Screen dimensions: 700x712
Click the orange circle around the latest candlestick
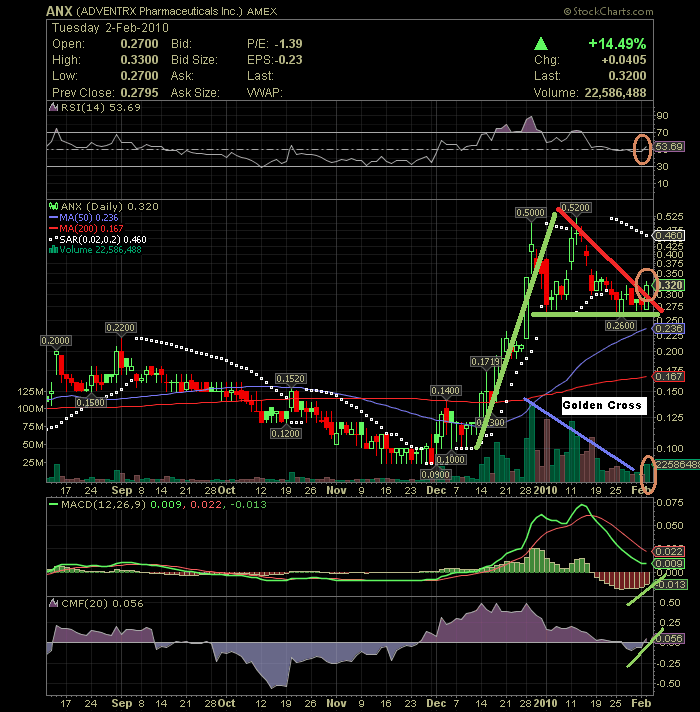648,284
